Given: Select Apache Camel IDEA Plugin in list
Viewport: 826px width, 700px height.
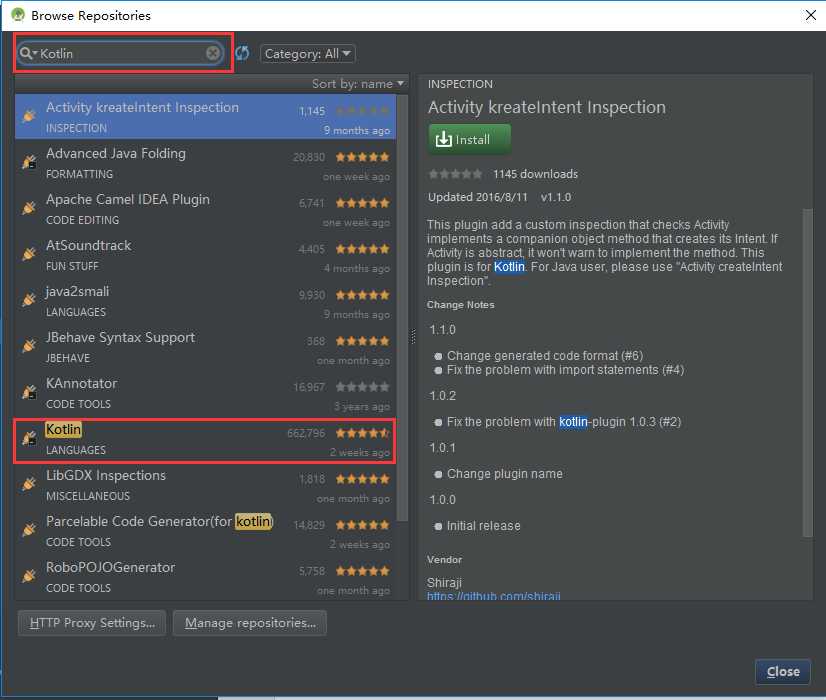Looking at the screenshot, I should click(205, 209).
